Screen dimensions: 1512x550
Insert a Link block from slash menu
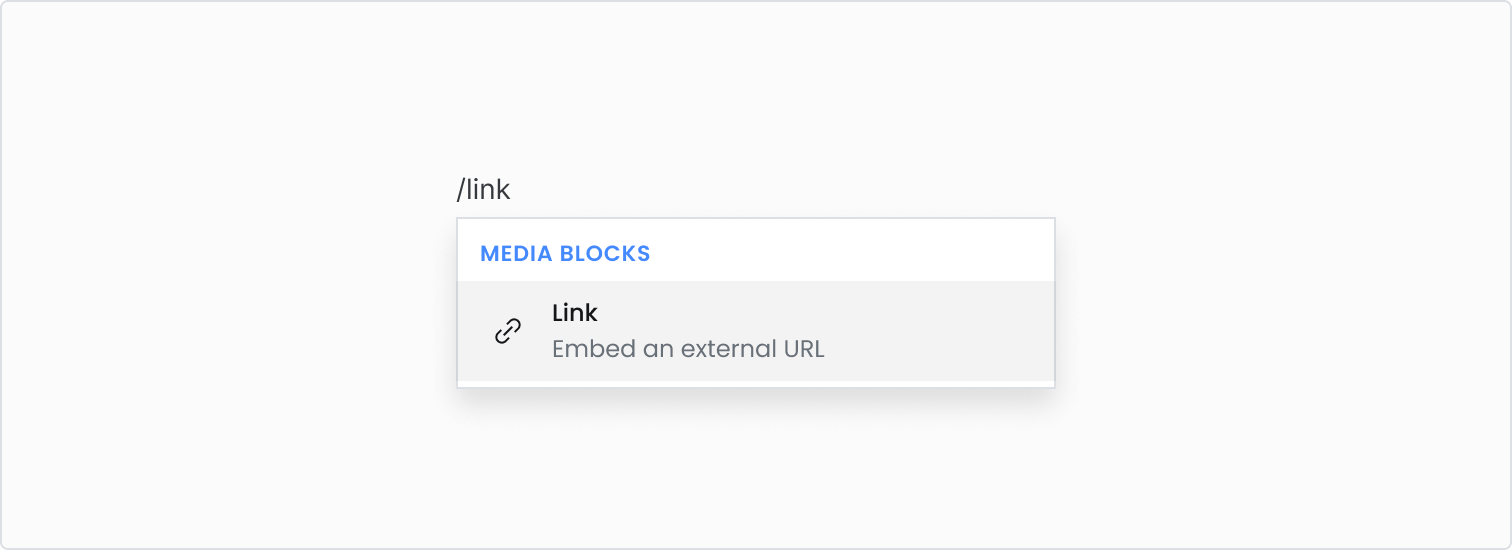pyautogui.click(x=756, y=331)
